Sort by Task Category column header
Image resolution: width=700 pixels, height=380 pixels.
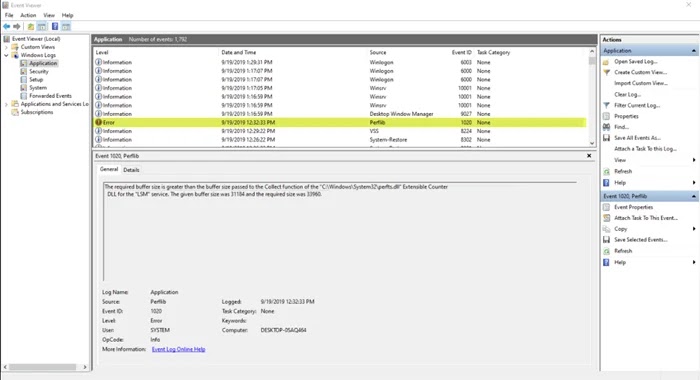(x=493, y=52)
